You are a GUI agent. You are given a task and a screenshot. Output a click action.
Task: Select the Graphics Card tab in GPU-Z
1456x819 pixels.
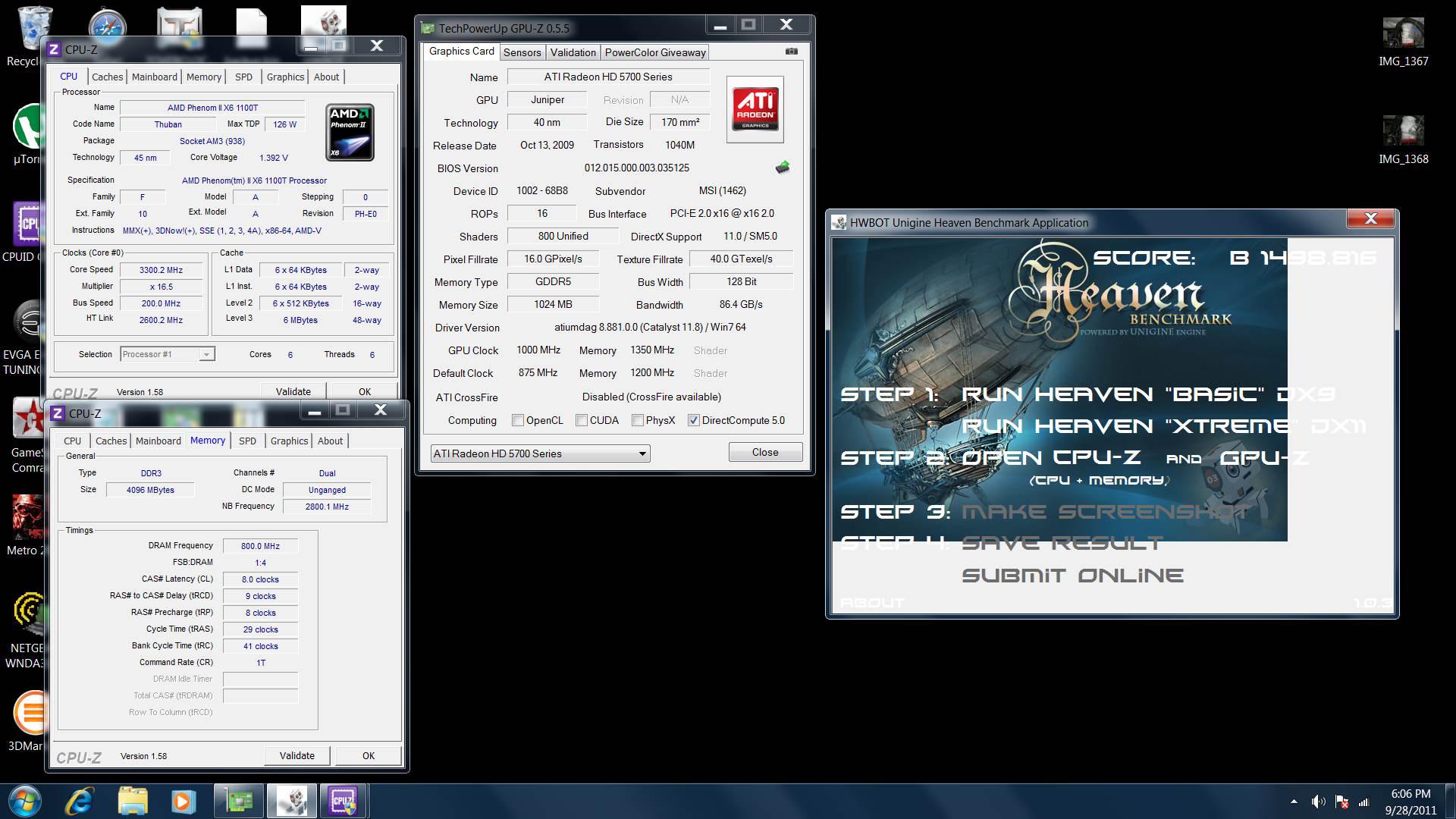pyautogui.click(x=461, y=51)
